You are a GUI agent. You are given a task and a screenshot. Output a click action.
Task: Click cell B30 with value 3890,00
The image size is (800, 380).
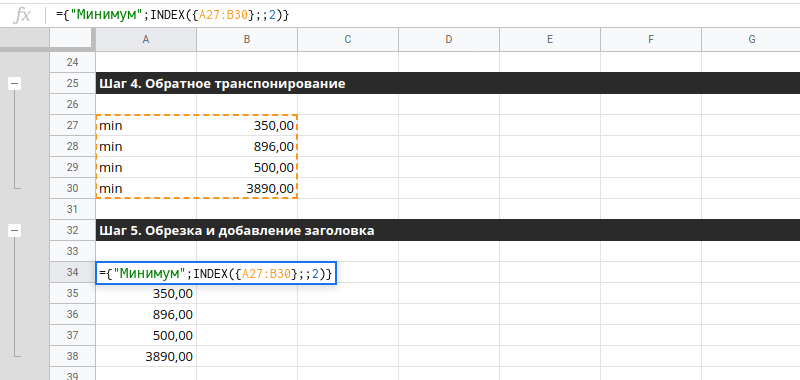click(x=247, y=188)
